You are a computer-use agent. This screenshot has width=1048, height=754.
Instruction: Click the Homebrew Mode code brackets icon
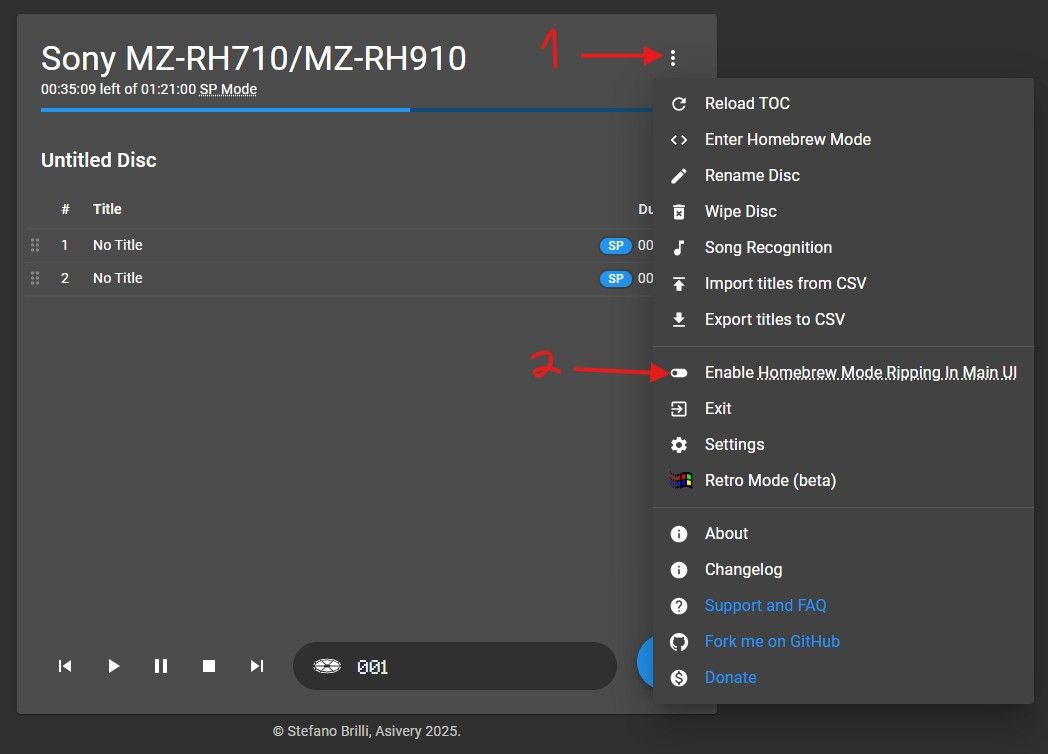(678, 140)
